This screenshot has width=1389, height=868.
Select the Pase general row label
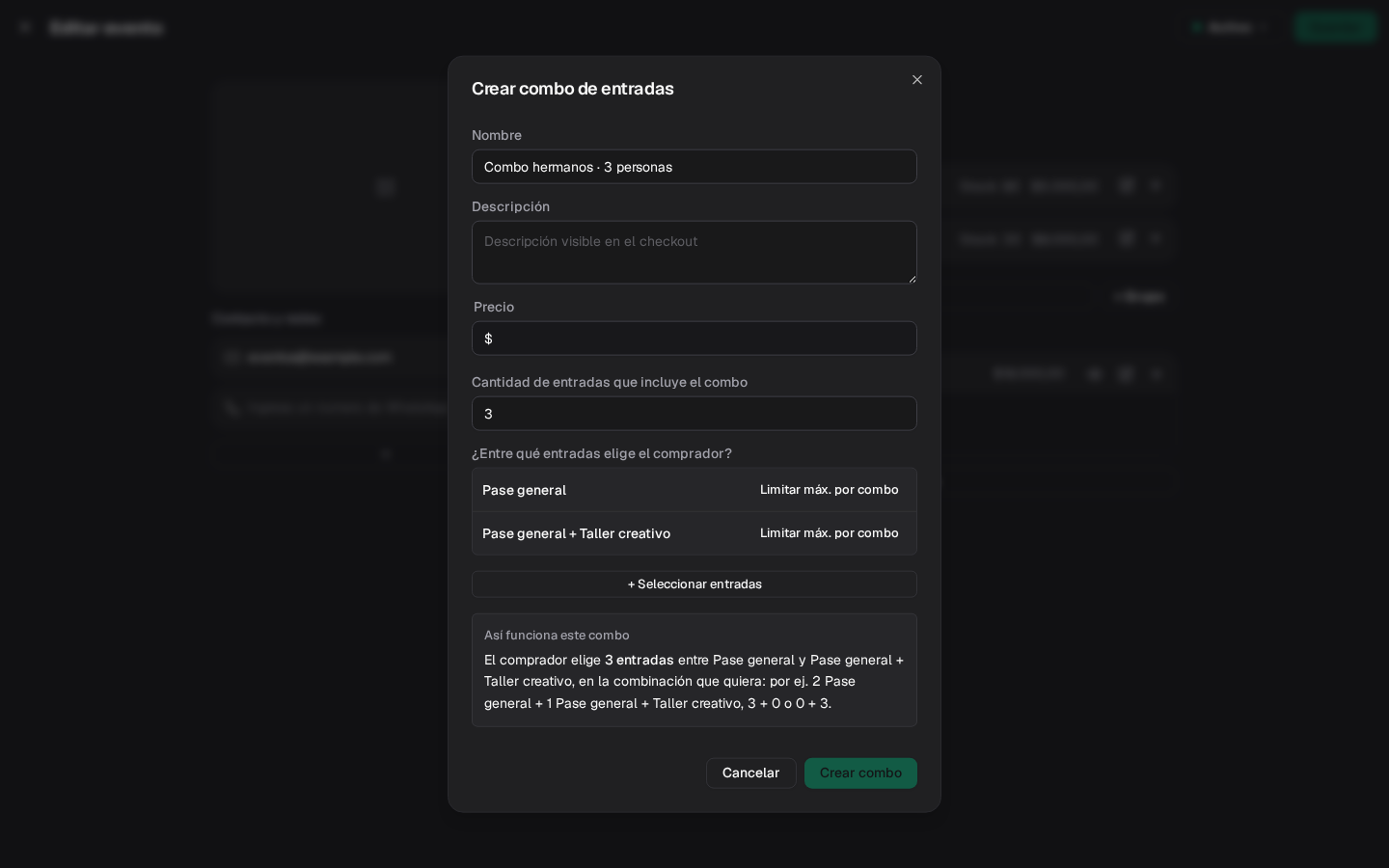pos(524,490)
